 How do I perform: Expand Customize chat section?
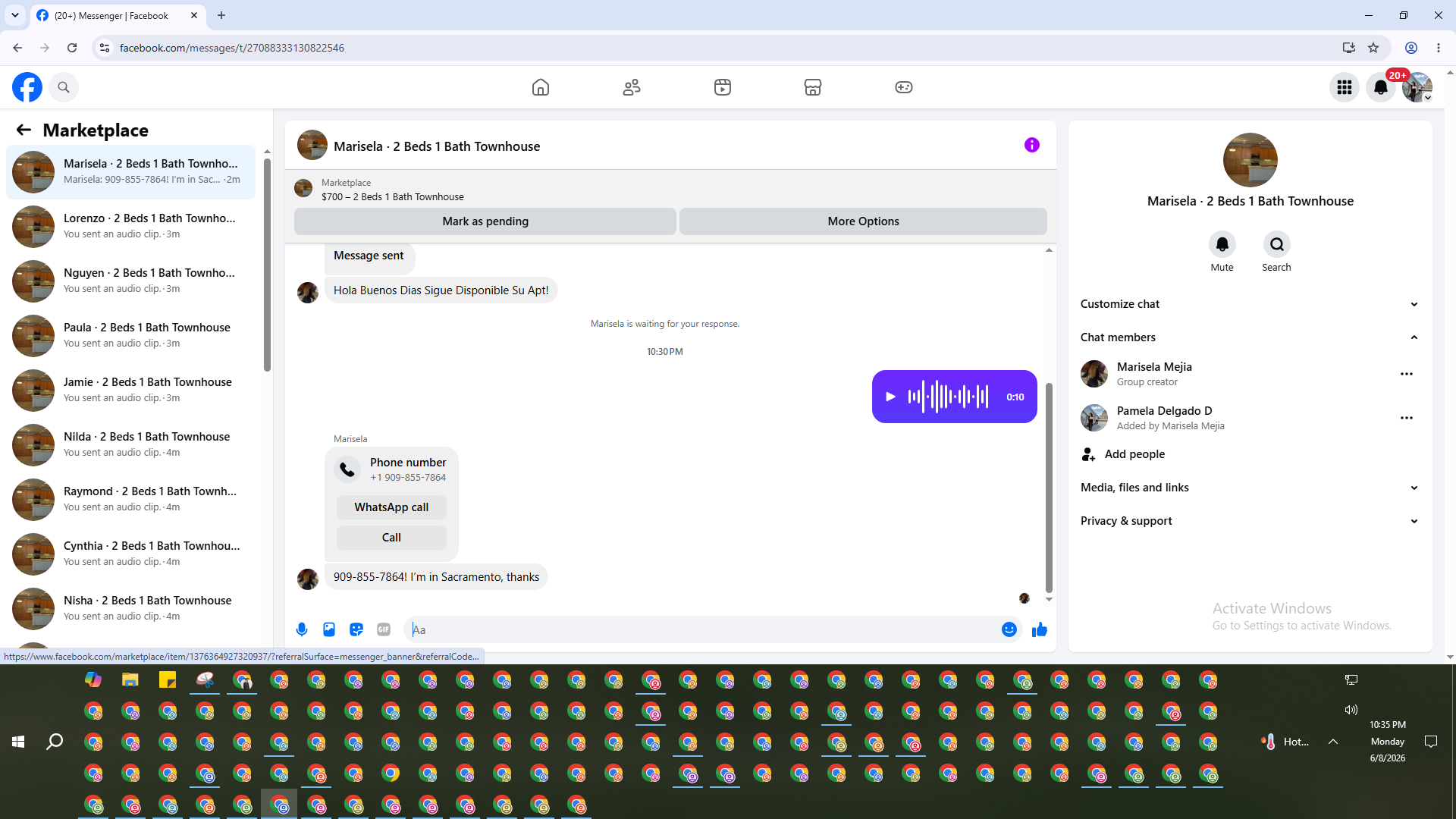click(1250, 304)
